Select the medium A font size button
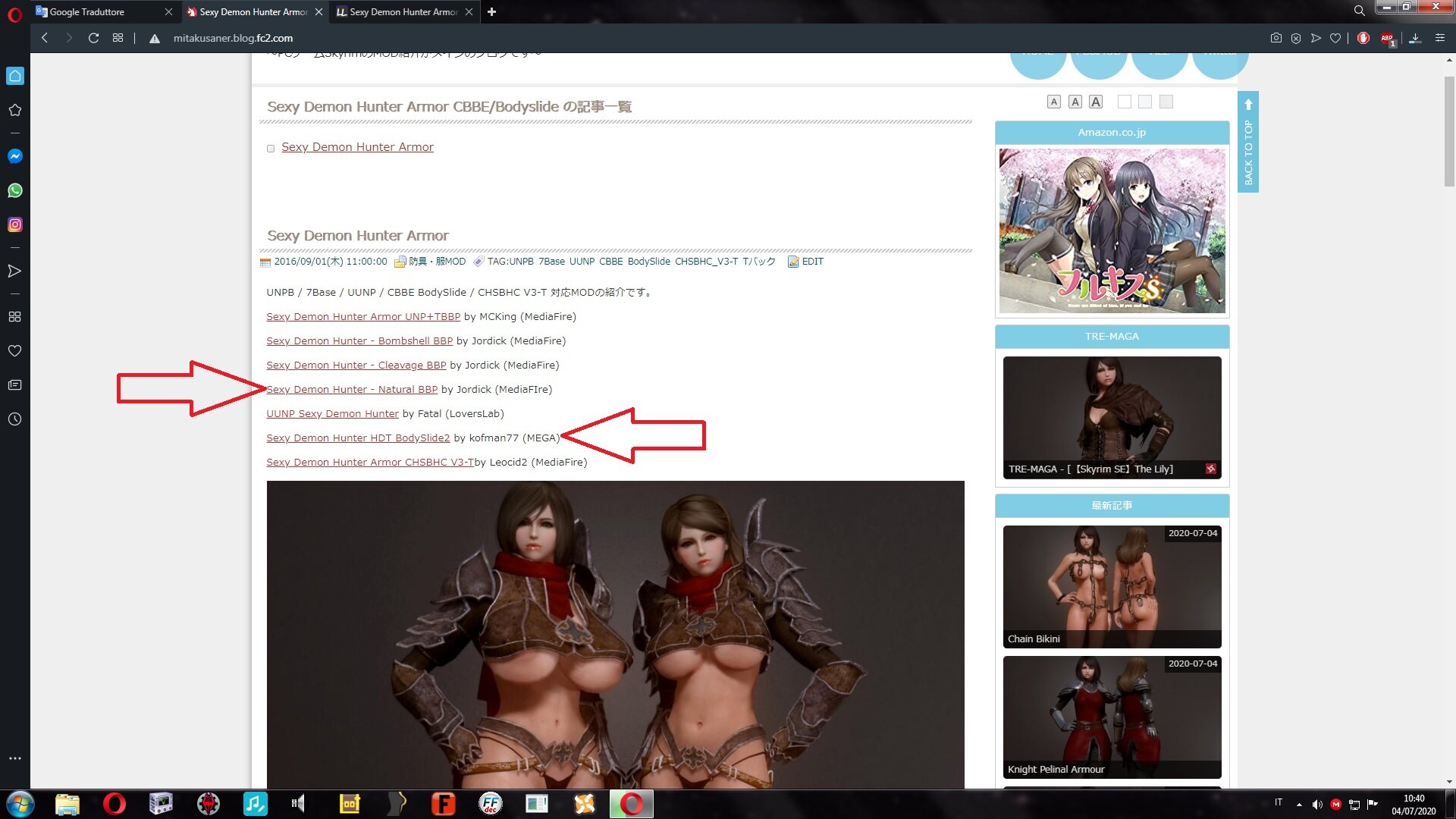The image size is (1456, 819). point(1075,102)
